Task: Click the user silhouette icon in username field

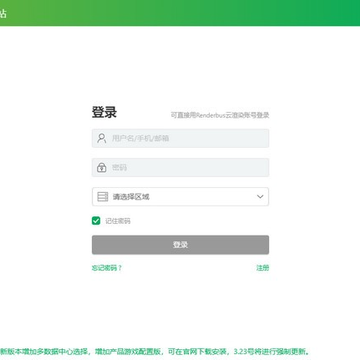Action: [102, 138]
